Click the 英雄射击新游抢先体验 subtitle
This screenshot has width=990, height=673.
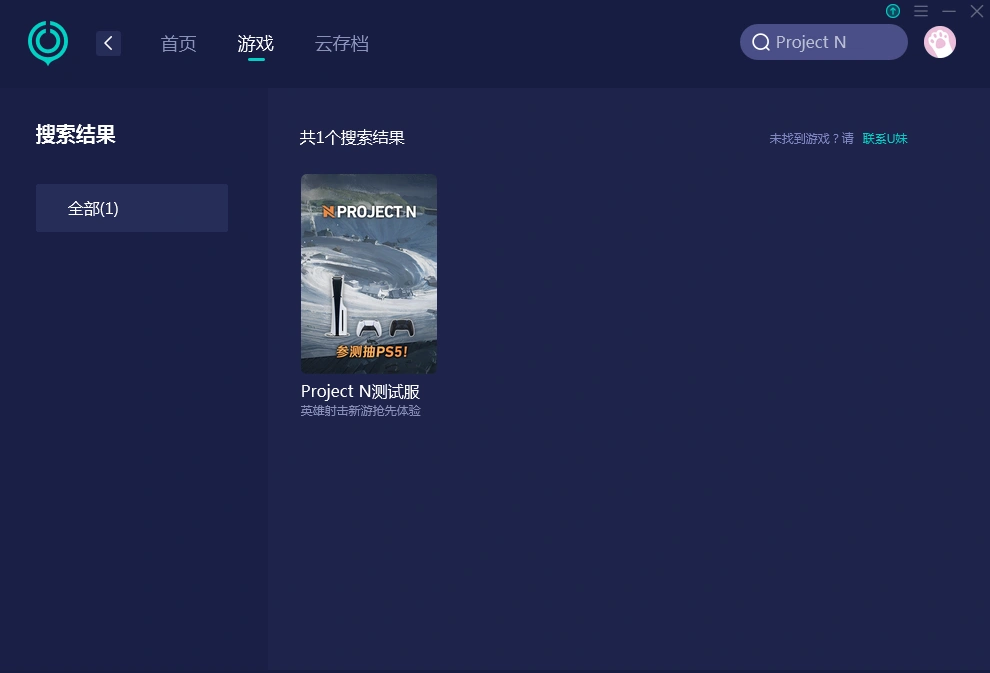[361, 410]
